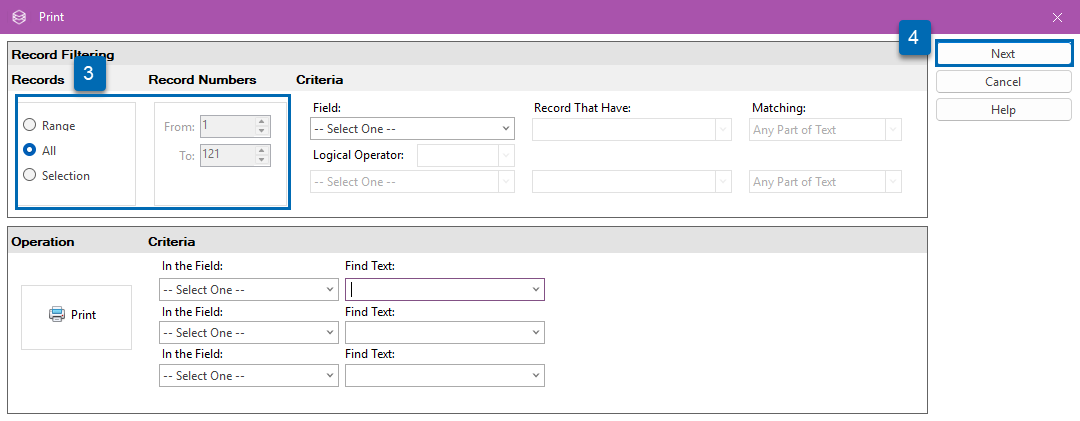The width and height of the screenshot is (1080, 421).
Task: Click the To record number field
Action: [x=227, y=155]
